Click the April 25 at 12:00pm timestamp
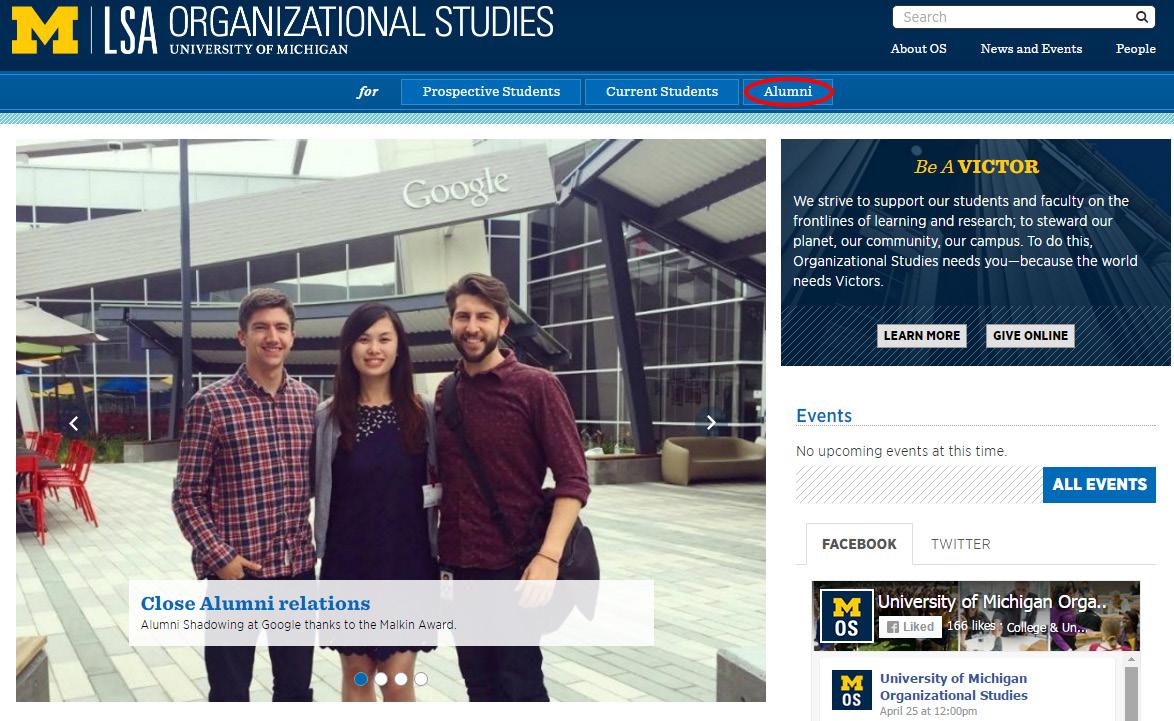This screenshot has height=721, width=1174. click(x=928, y=711)
